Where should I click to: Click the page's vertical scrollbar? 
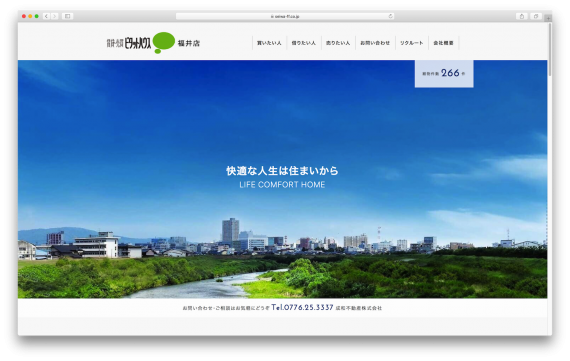click(550, 49)
